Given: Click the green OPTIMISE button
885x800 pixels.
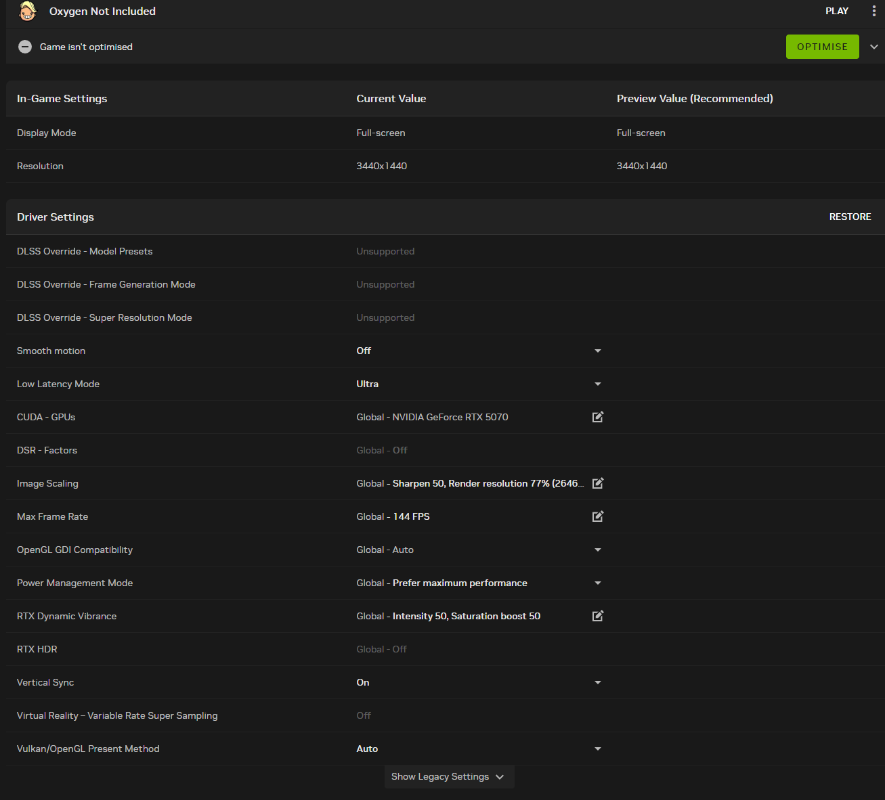Looking at the screenshot, I should pos(822,47).
